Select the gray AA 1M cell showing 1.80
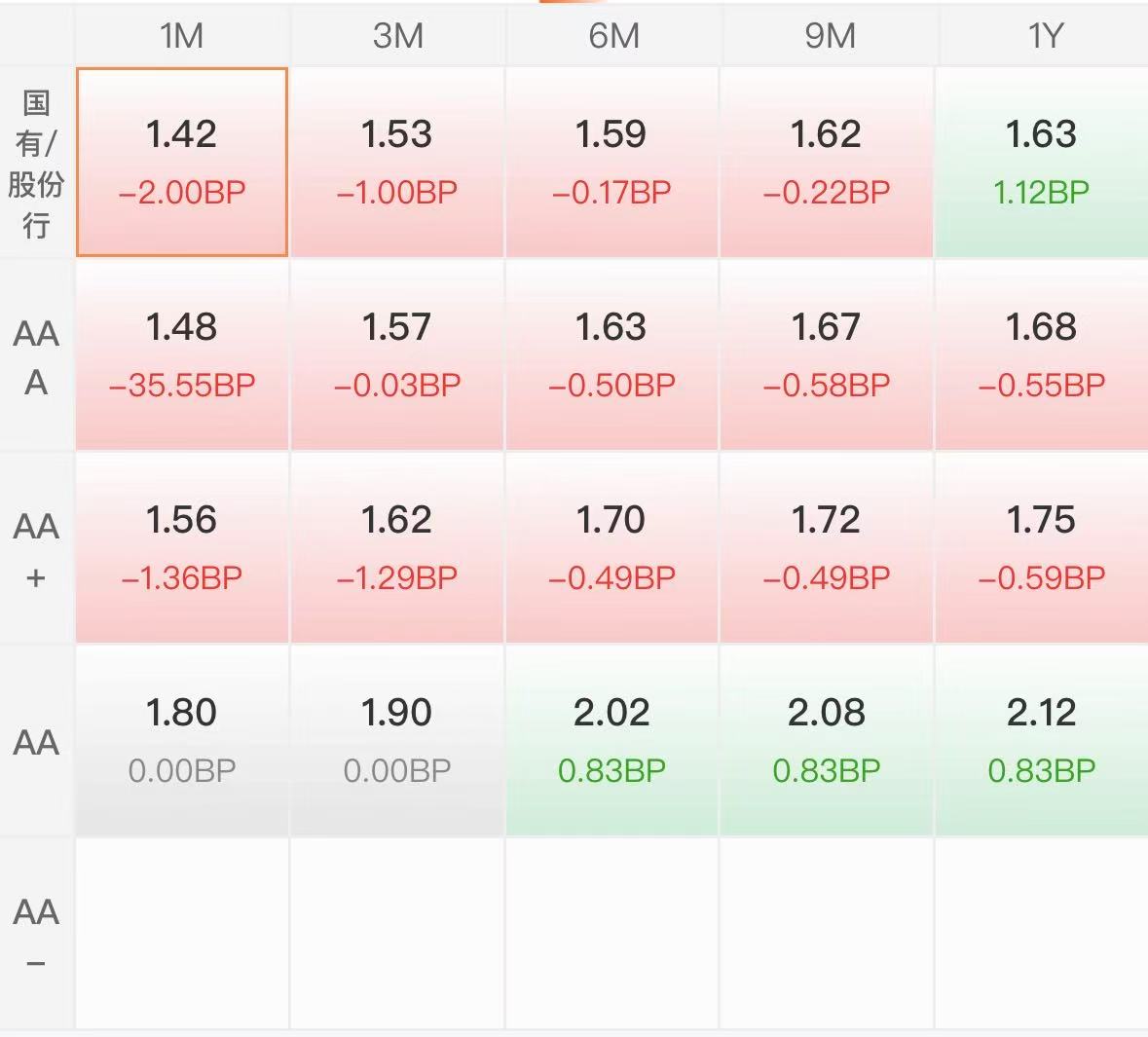The image size is (1148, 1037). [x=181, y=740]
